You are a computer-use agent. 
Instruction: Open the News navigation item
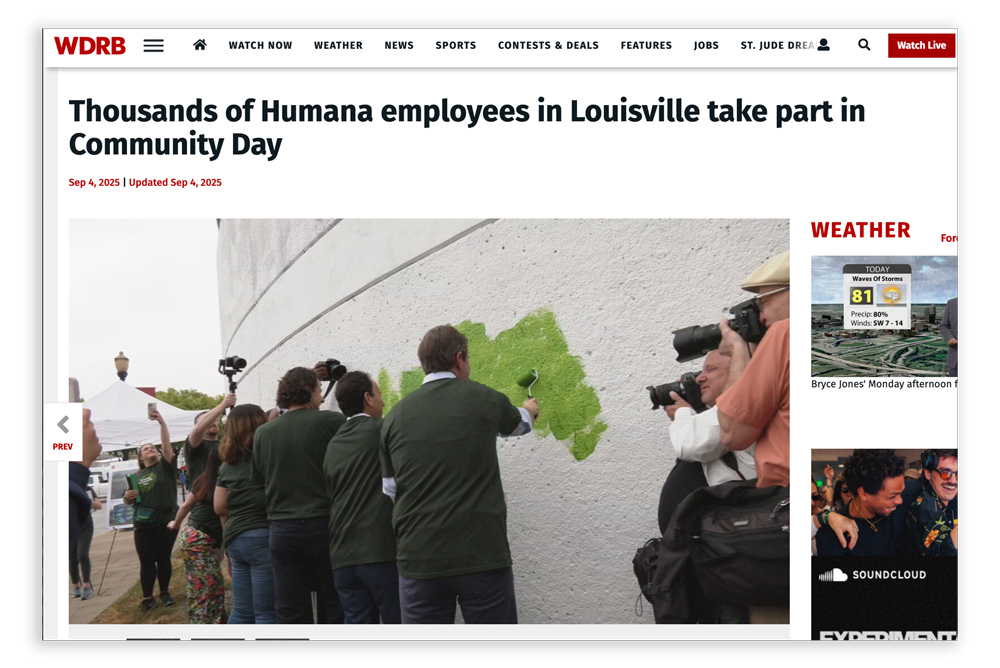click(x=399, y=45)
